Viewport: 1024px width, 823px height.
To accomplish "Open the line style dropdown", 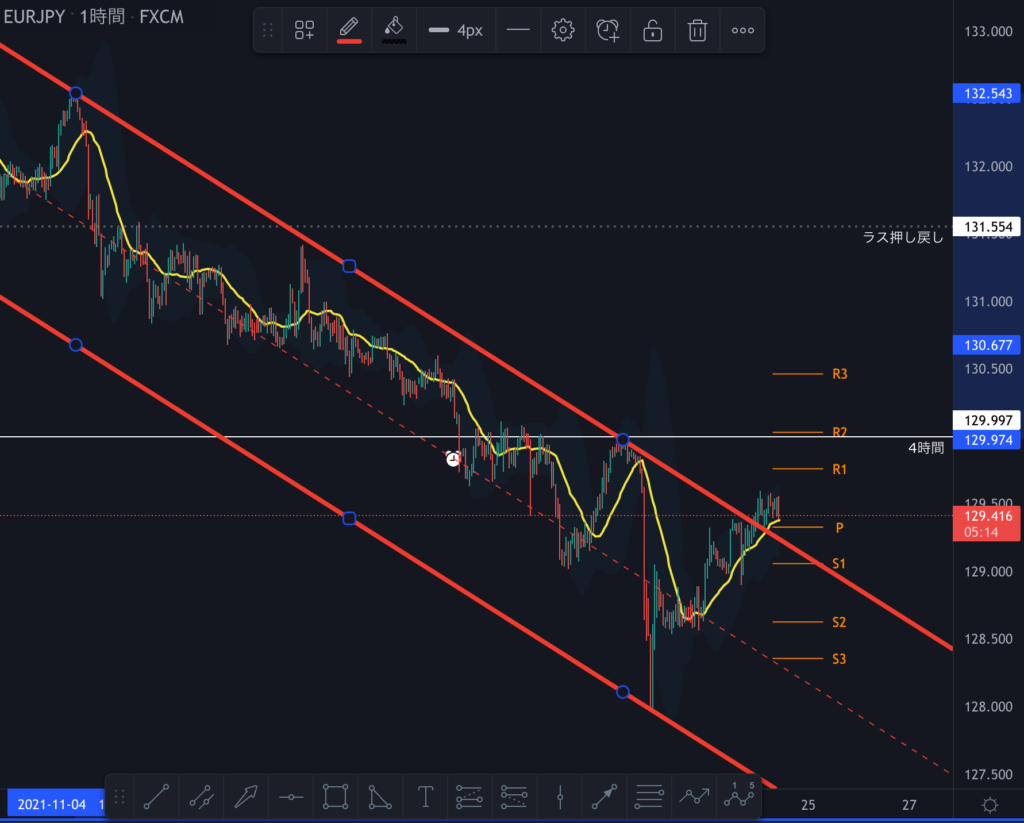I will [x=517, y=31].
